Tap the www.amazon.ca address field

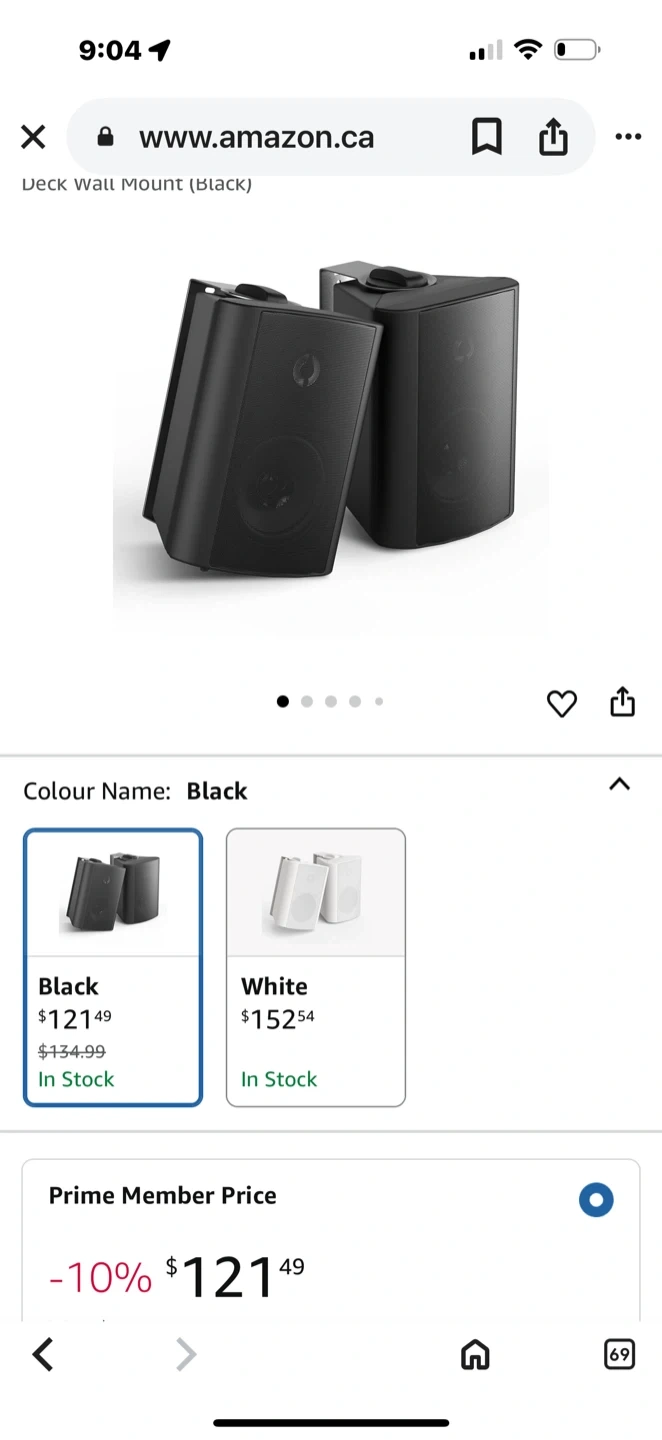[257, 138]
